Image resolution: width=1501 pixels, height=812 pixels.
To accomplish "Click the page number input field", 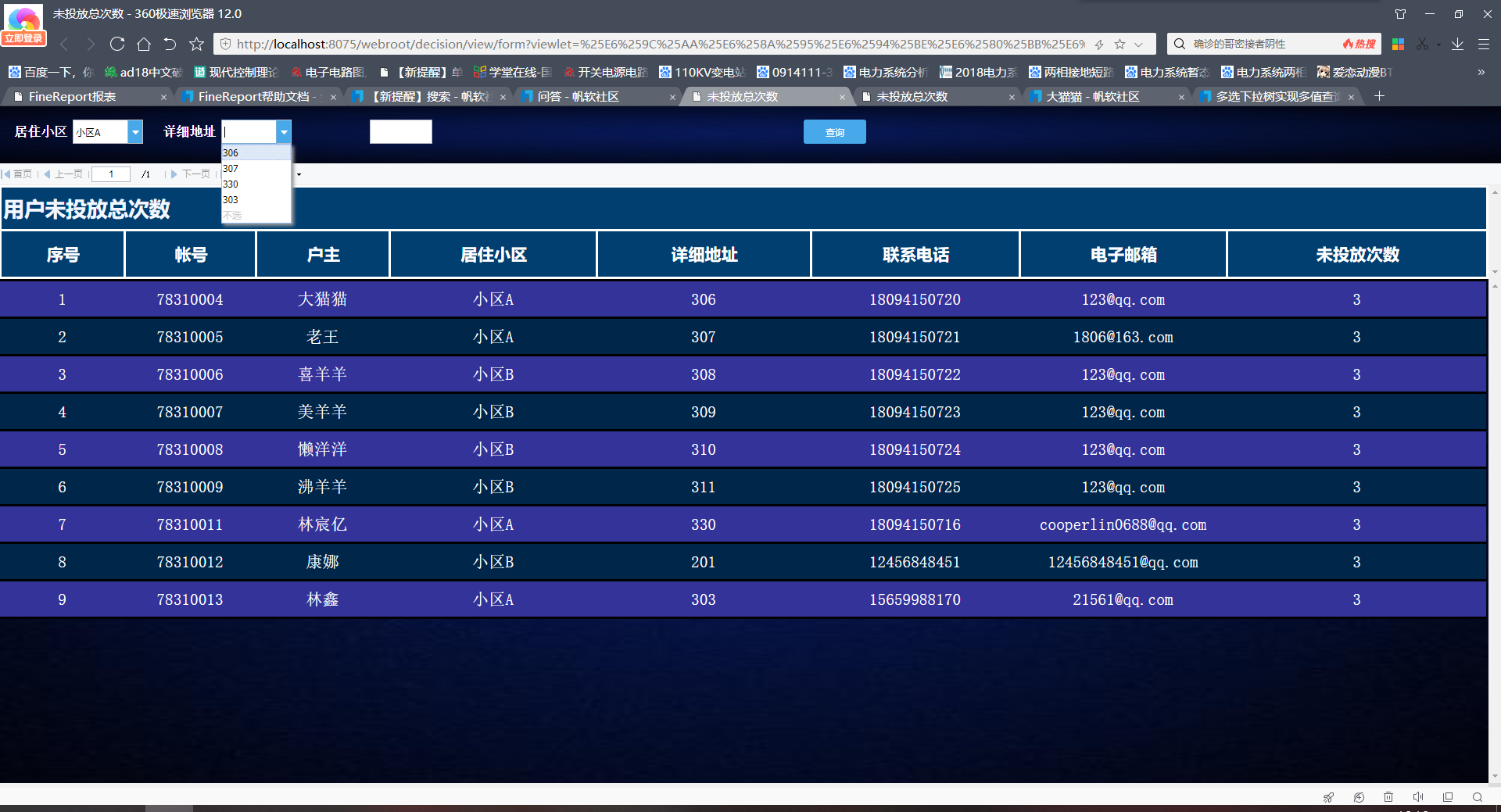I will [111, 174].
